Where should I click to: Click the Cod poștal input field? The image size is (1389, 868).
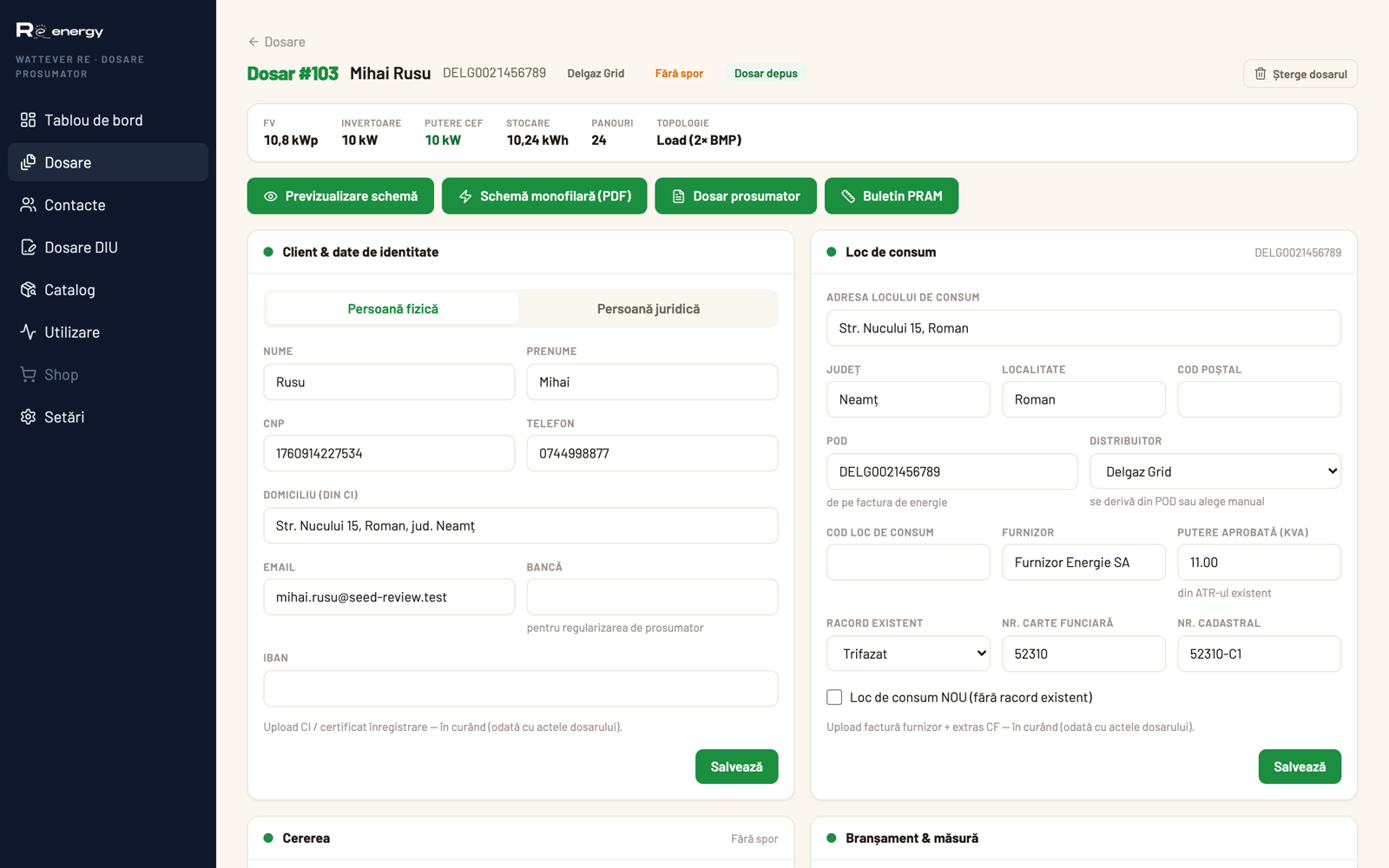click(1259, 399)
